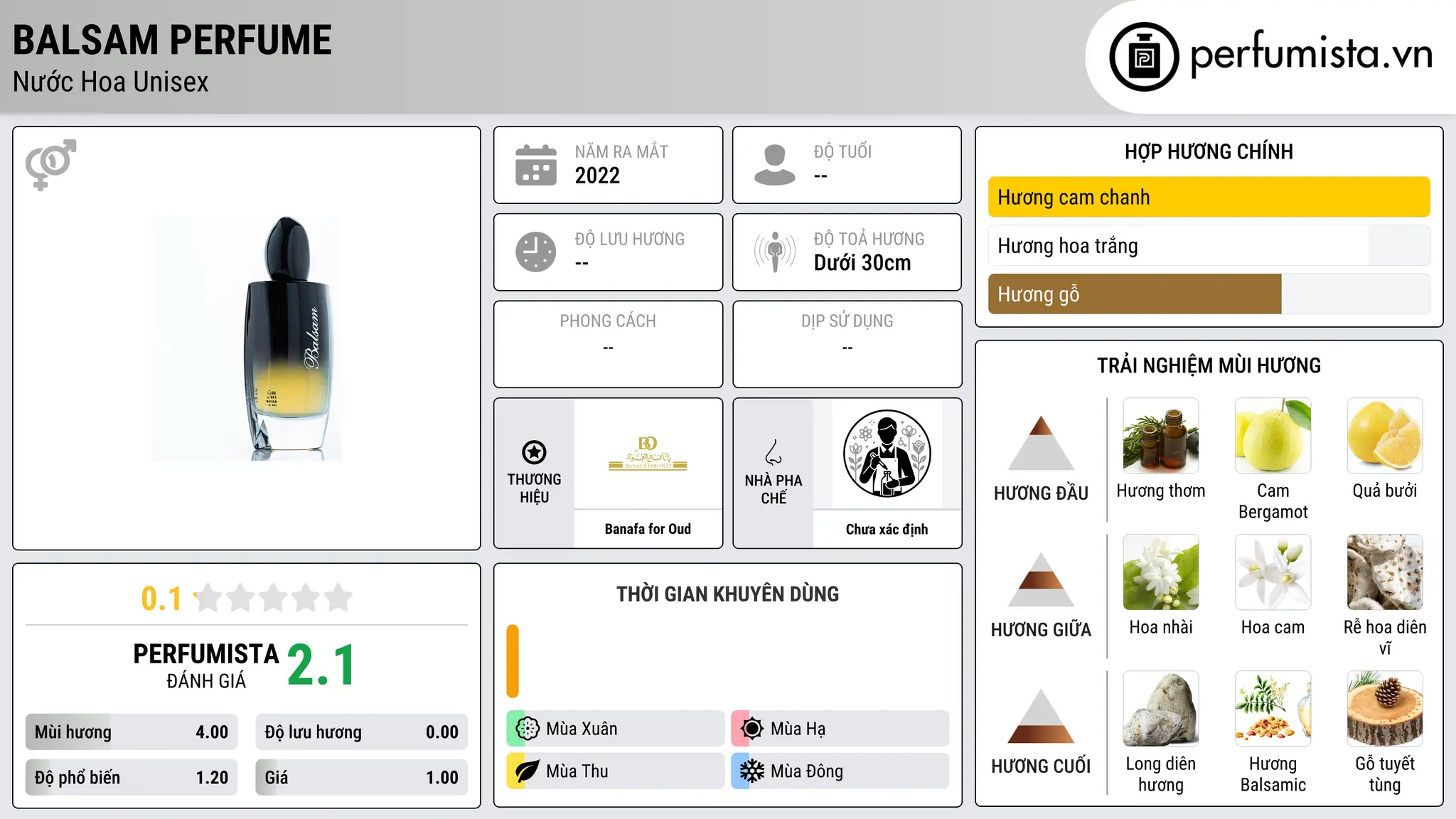Open the Quả bưởi note image
This screenshot has height=819, width=1456.
tap(1385, 436)
